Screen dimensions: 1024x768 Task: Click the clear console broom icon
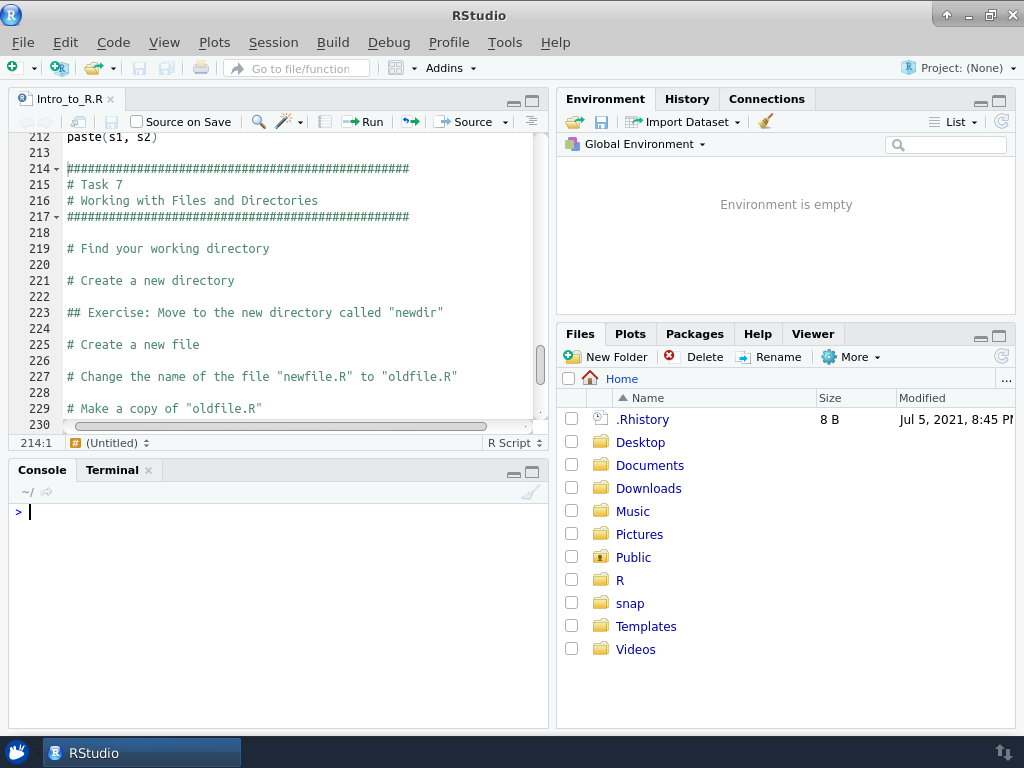[530, 492]
